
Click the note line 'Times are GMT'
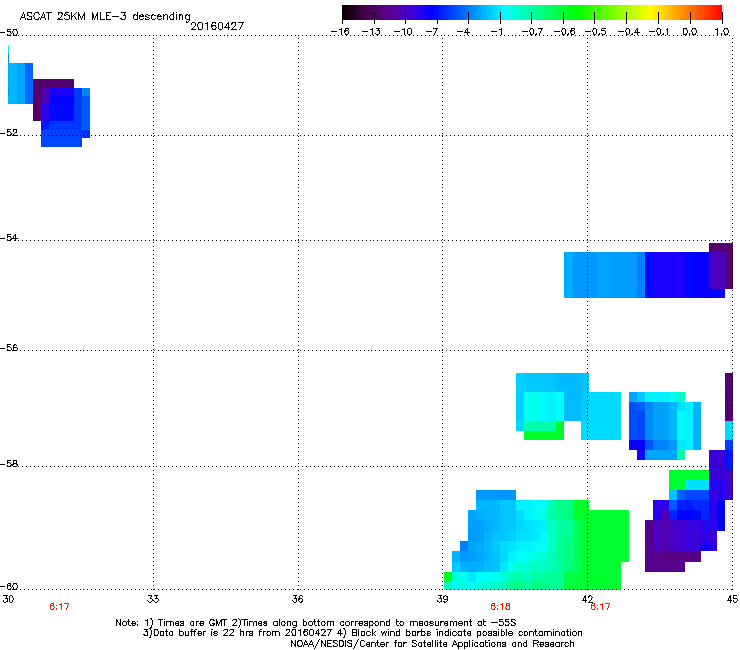(x=316, y=623)
